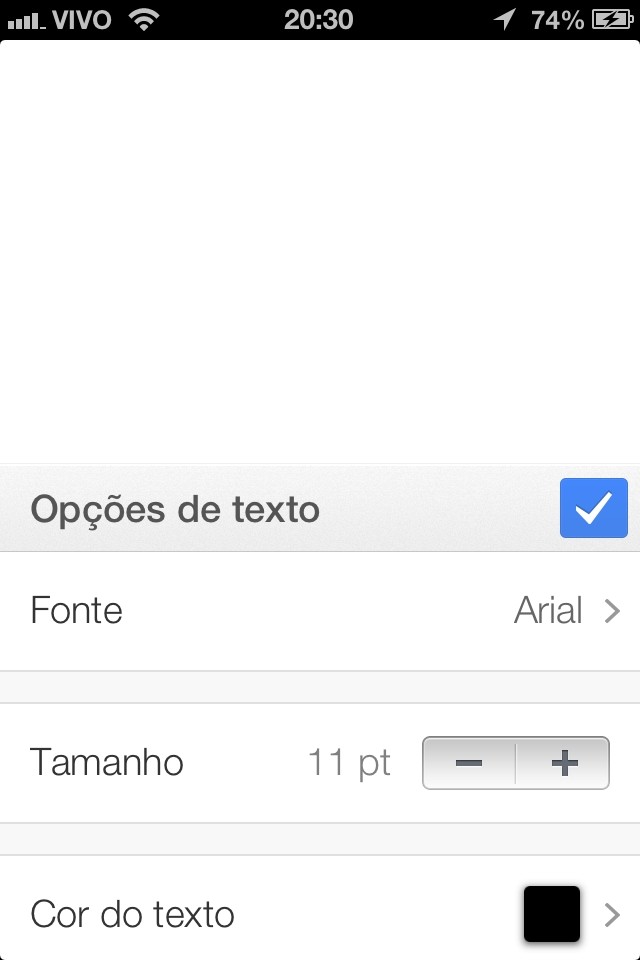640x960 pixels.
Task: Tap the Wi-Fi icon in the status bar
Action: click(x=145, y=19)
